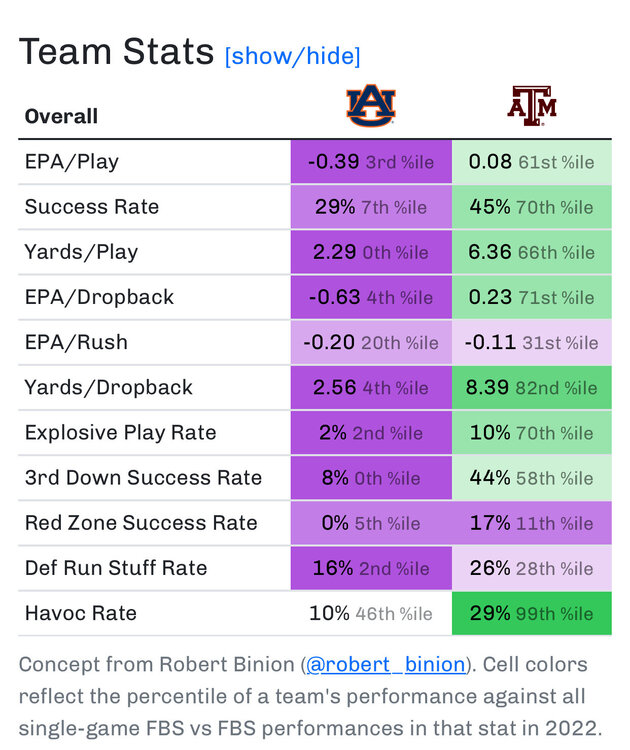The width and height of the screenshot is (630, 750).
Task: Toggle Team Stats with show/hide link
Action: 292,56
